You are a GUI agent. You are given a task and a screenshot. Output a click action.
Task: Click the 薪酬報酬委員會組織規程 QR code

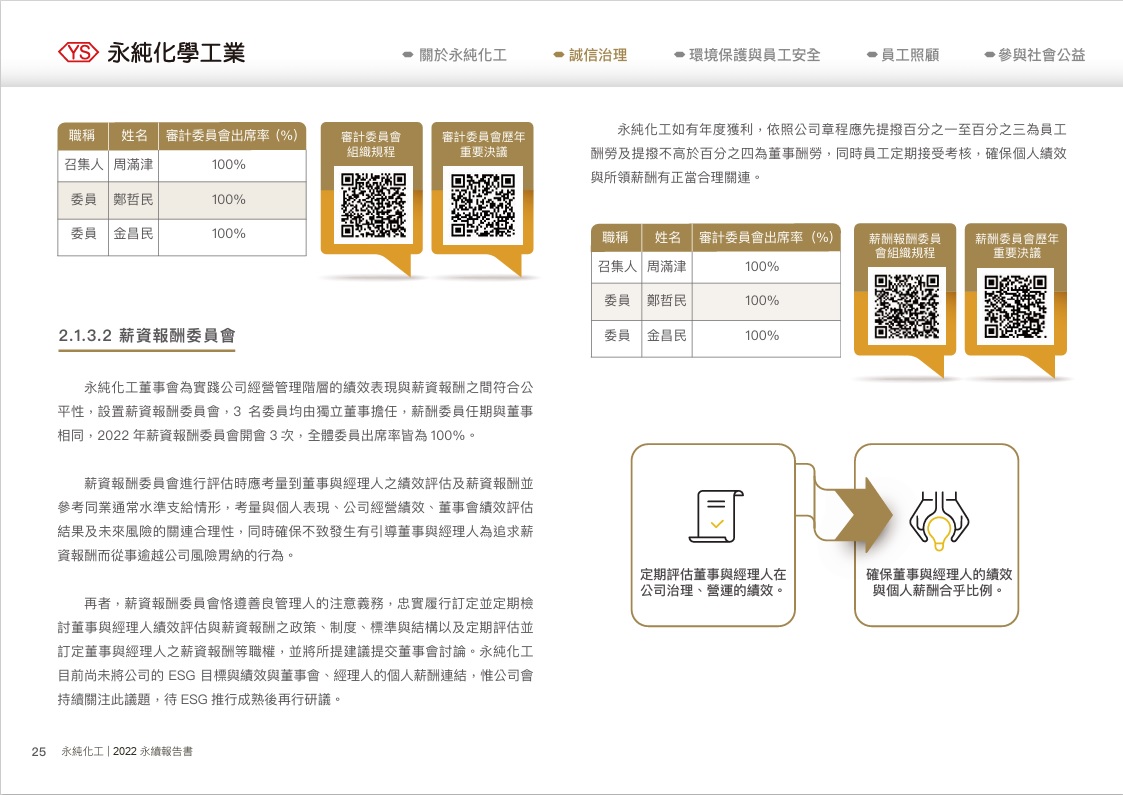pos(906,307)
